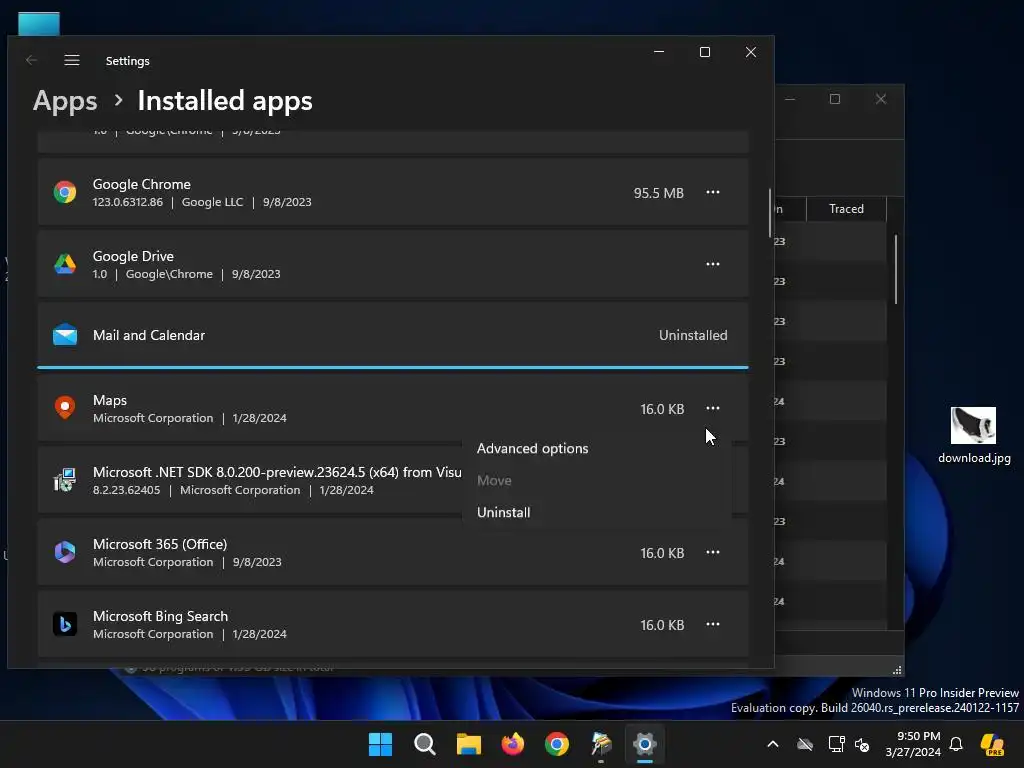Click the Mail and Calendar envelope icon
This screenshot has width=1024, height=768.
(x=65, y=335)
